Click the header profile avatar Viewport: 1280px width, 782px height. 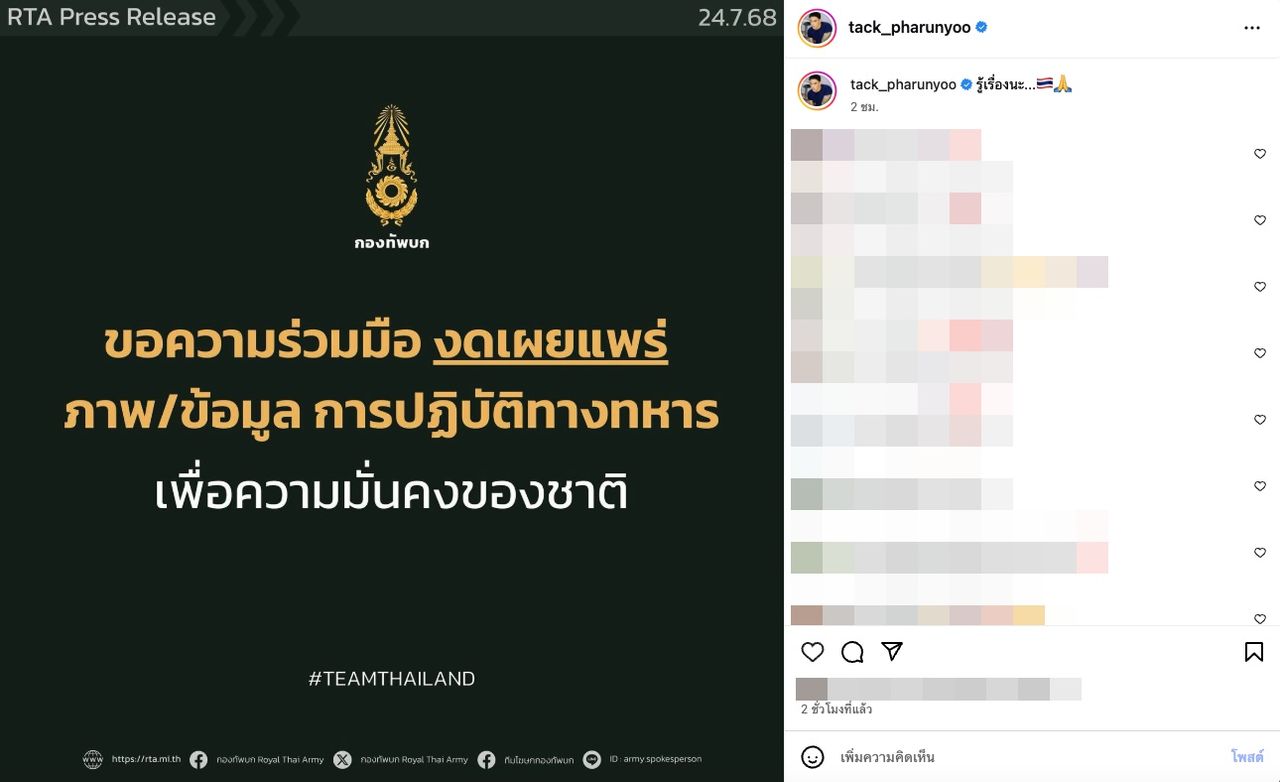817,28
